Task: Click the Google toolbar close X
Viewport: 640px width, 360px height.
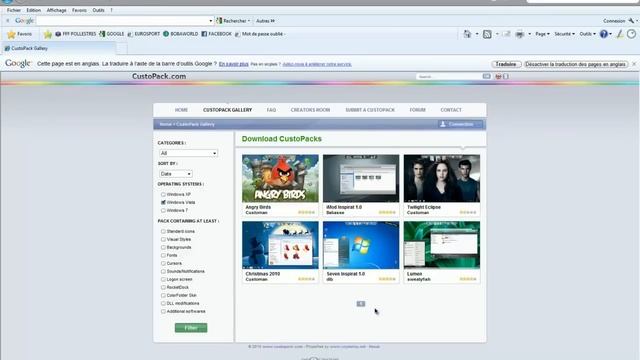Action: [7, 20]
